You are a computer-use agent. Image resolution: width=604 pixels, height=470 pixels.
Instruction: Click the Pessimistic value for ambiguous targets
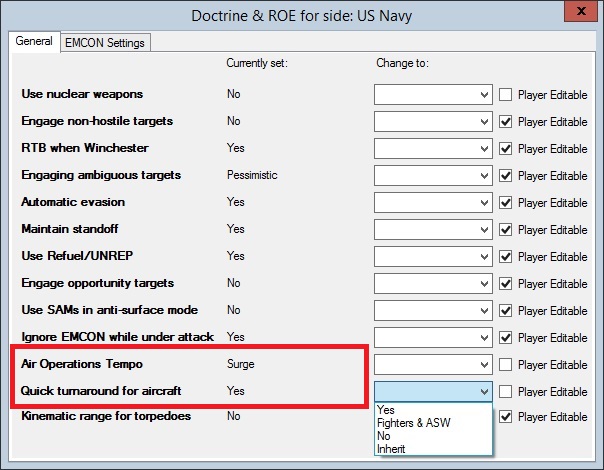pyautogui.click(x=252, y=175)
